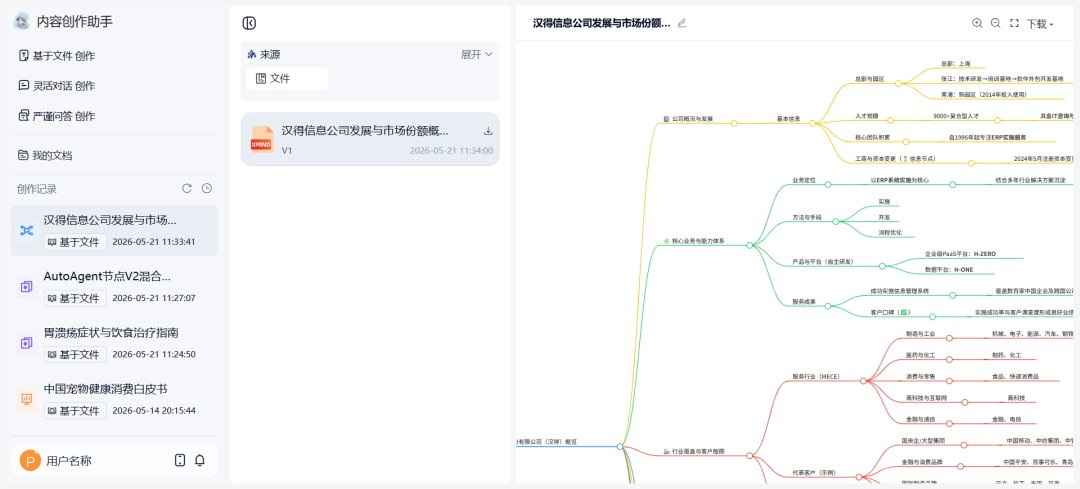Collapse the middle panel with the sidebar toggle icon
The width and height of the screenshot is (1080, 489).
(249, 23)
